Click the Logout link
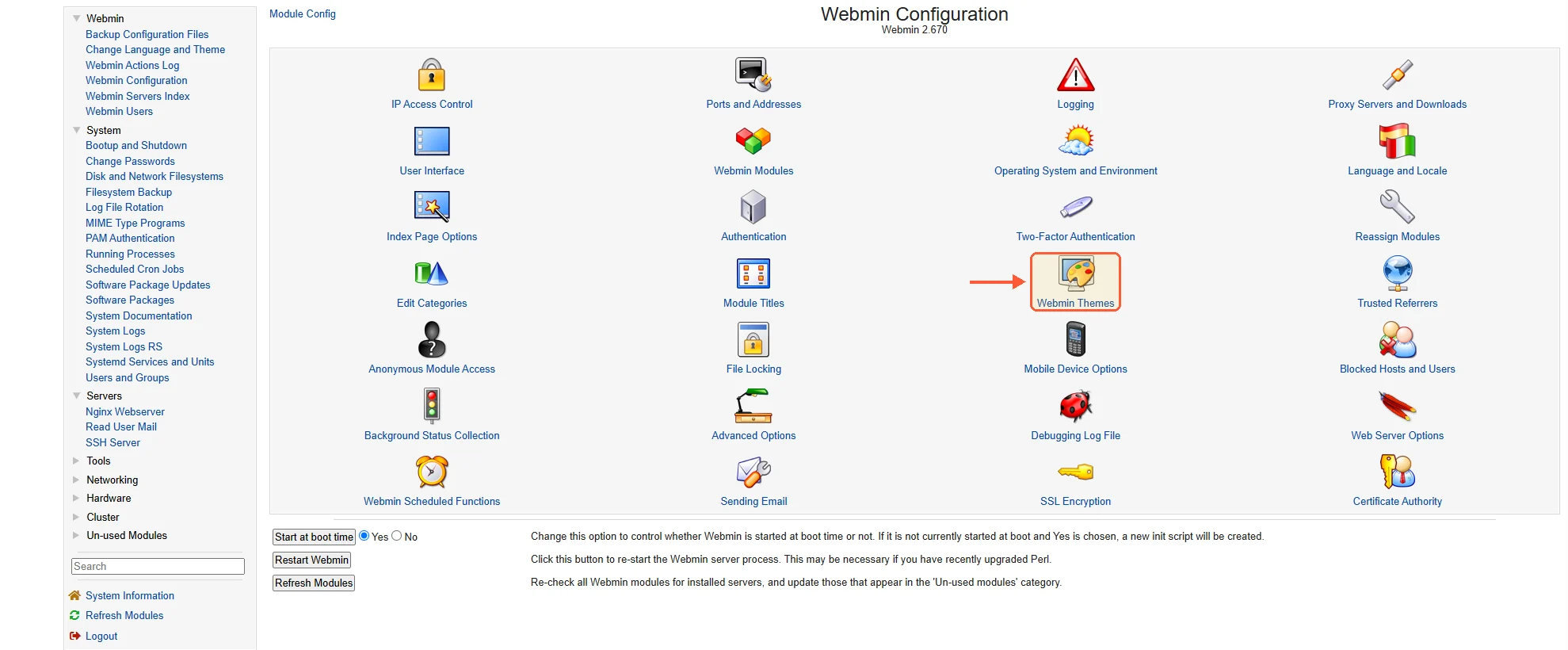Image resolution: width=1568 pixels, height=650 pixels. pyautogui.click(x=101, y=636)
